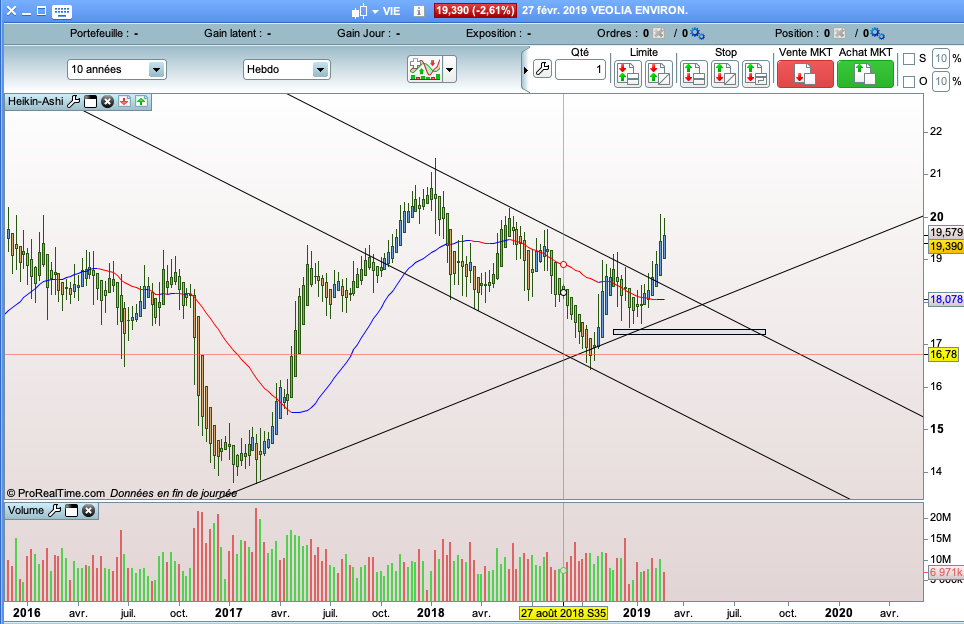Click the Heikin-Ashi panel window icon
Image resolution: width=964 pixels, height=624 pixels.
click(90, 101)
